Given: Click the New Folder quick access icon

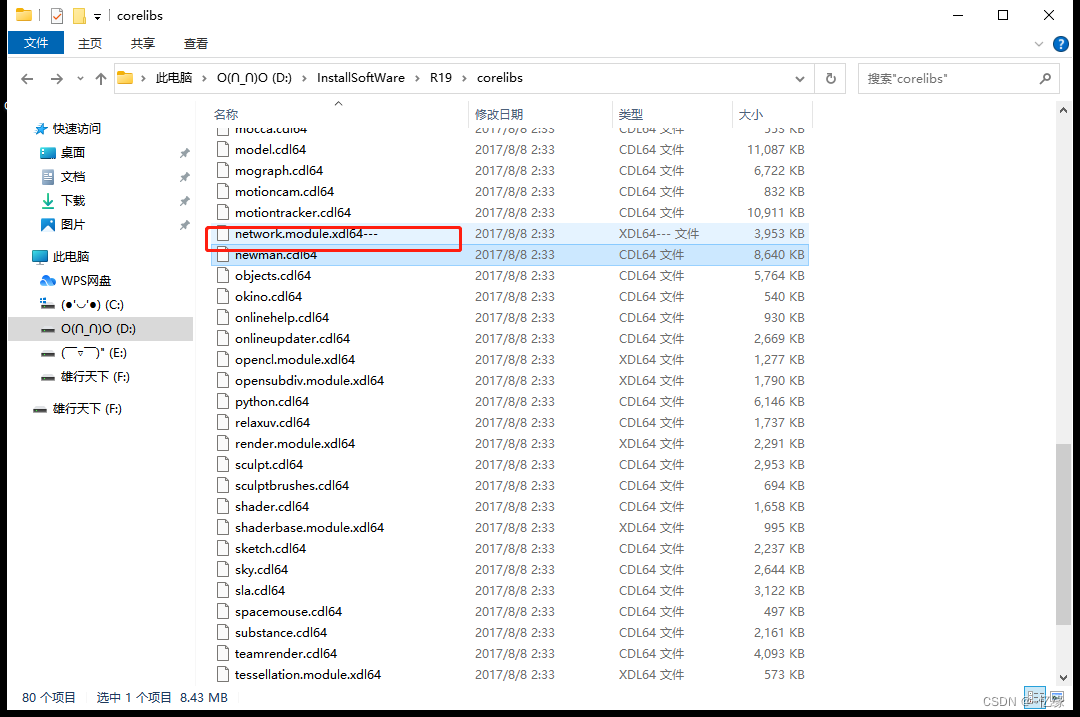Looking at the screenshot, I should click(79, 15).
